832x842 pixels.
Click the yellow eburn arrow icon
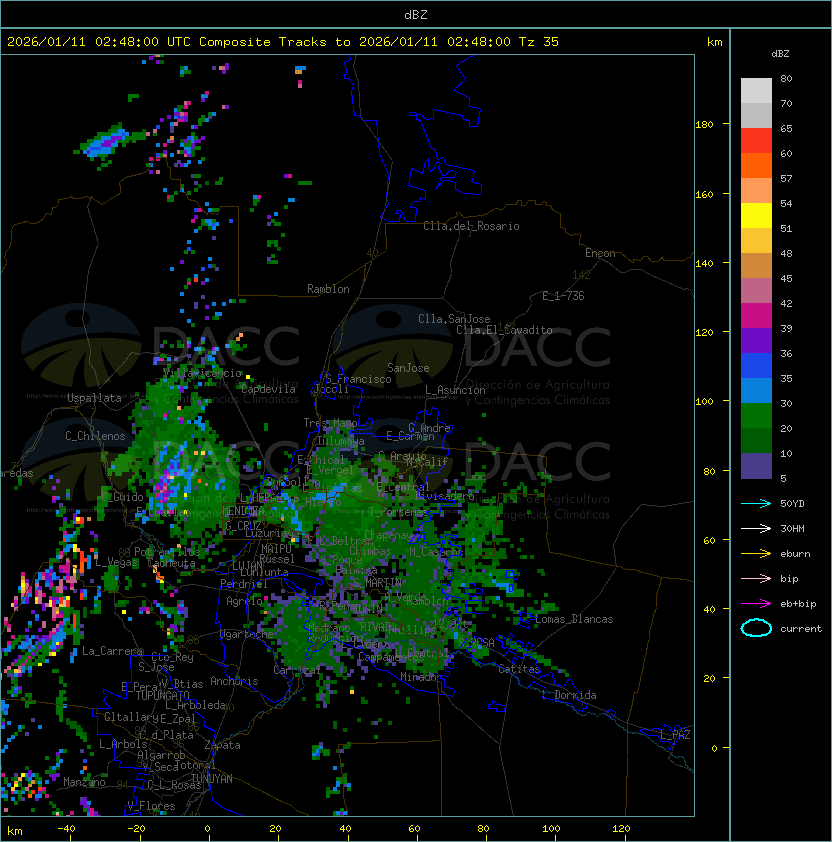(756, 554)
